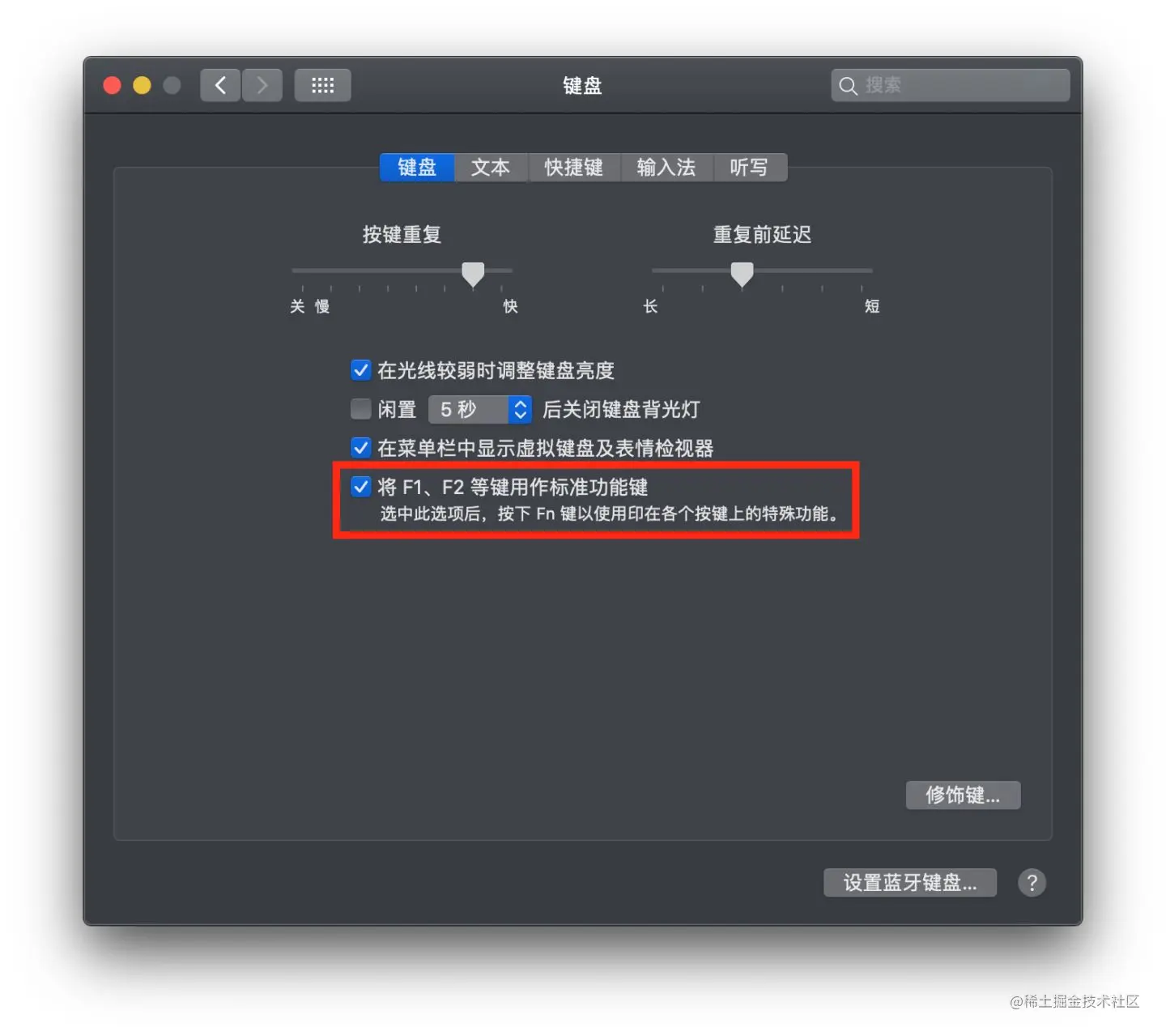Click the 按键重复 slider thumb
1166x1036 pixels.
click(x=473, y=274)
